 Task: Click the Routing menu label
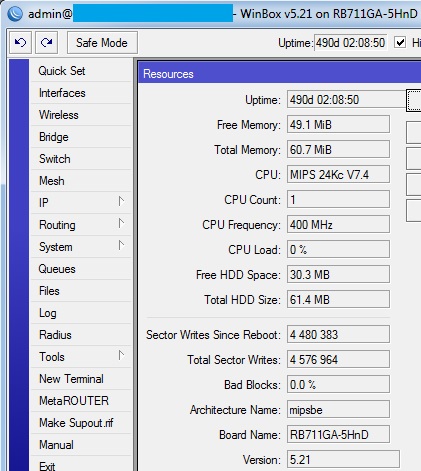coord(57,225)
